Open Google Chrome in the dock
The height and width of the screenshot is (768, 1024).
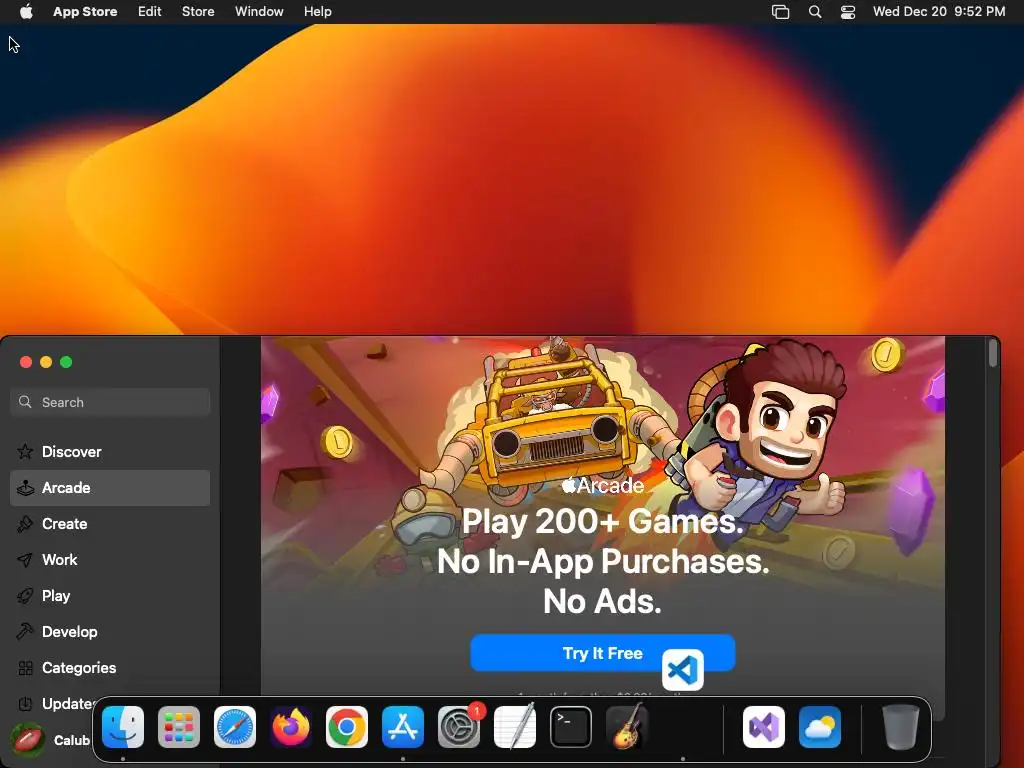347,727
